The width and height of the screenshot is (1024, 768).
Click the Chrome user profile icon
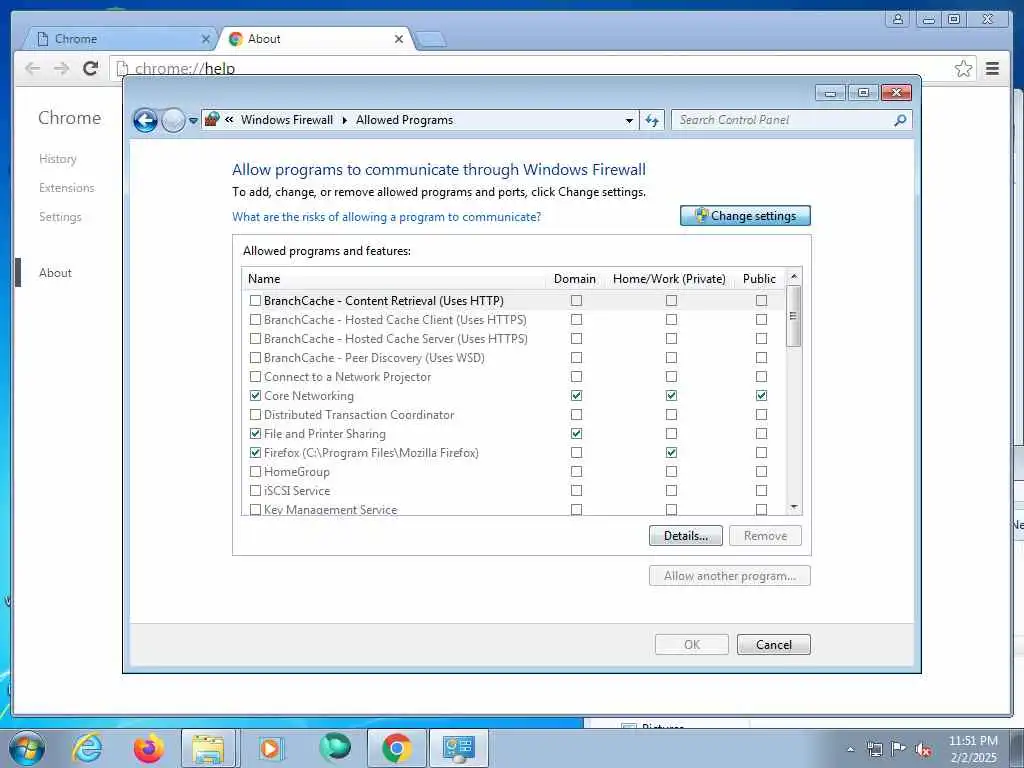pos(899,19)
